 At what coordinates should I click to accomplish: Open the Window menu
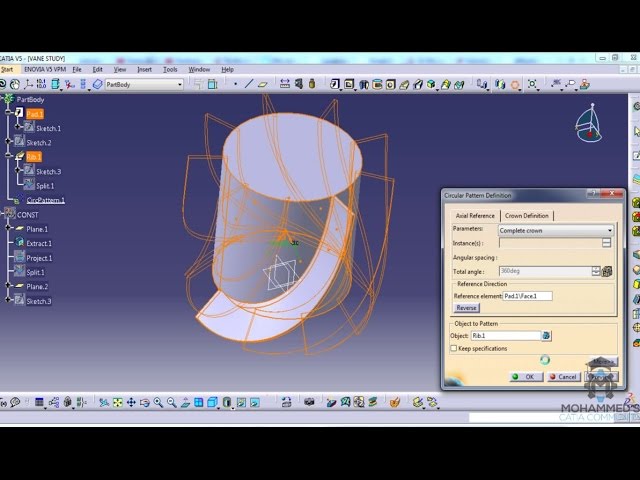(x=199, y=70)
